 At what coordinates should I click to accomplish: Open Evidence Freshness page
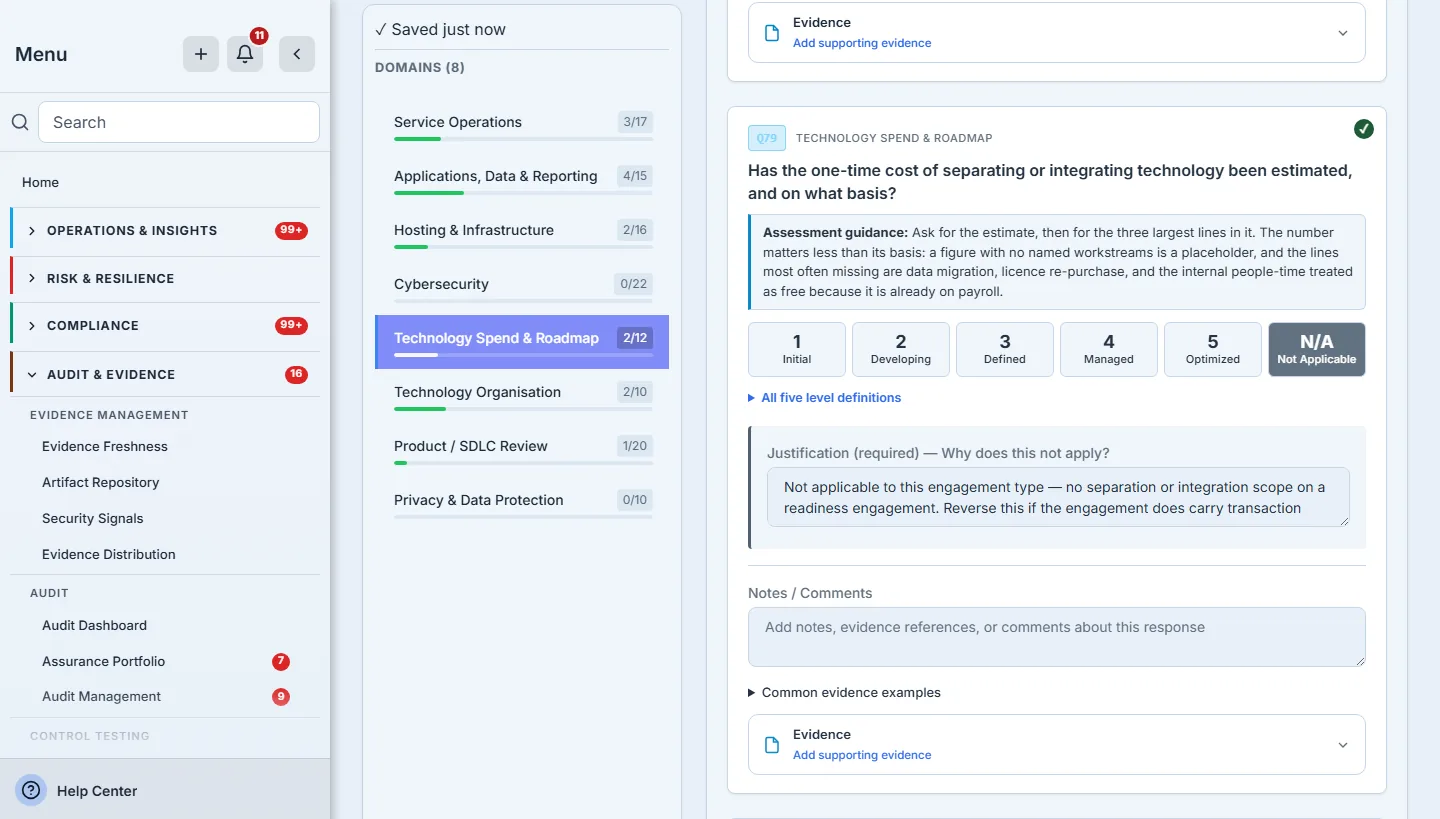(105, 446)
